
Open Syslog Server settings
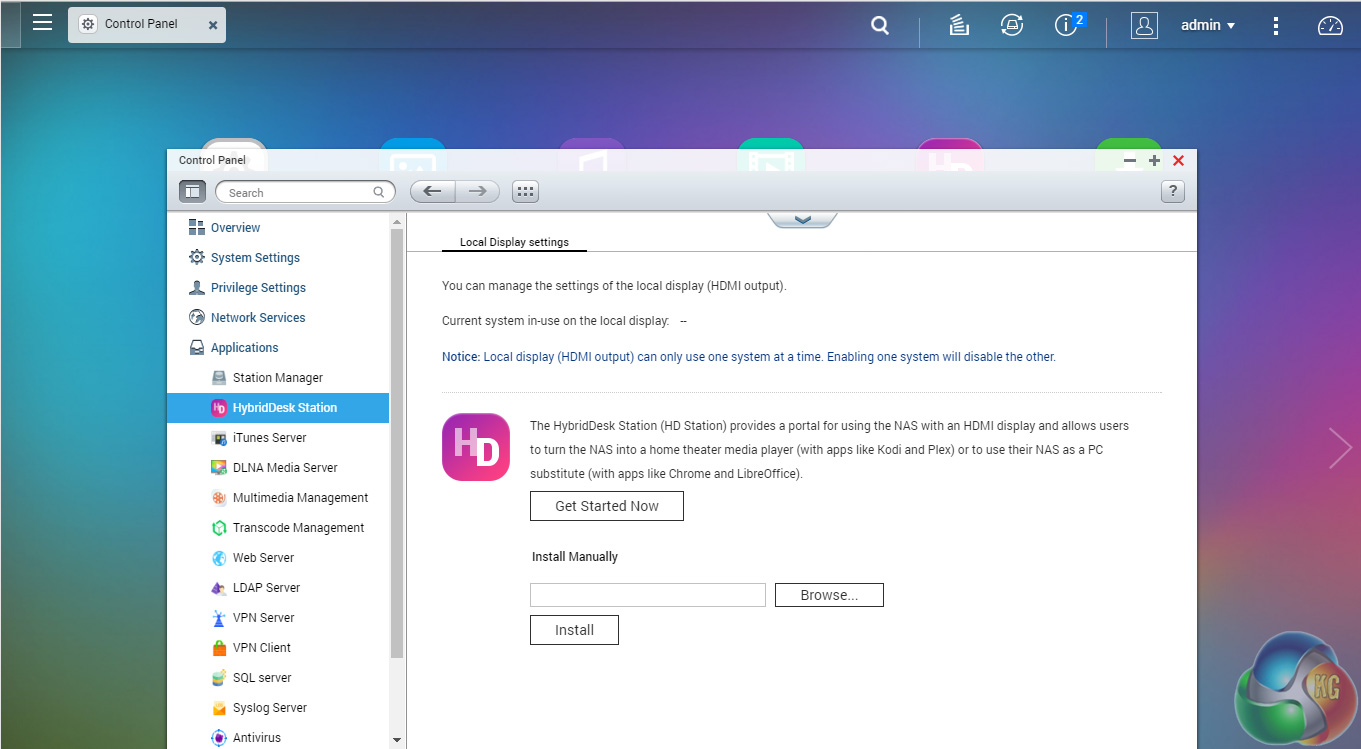click(278, 708)
